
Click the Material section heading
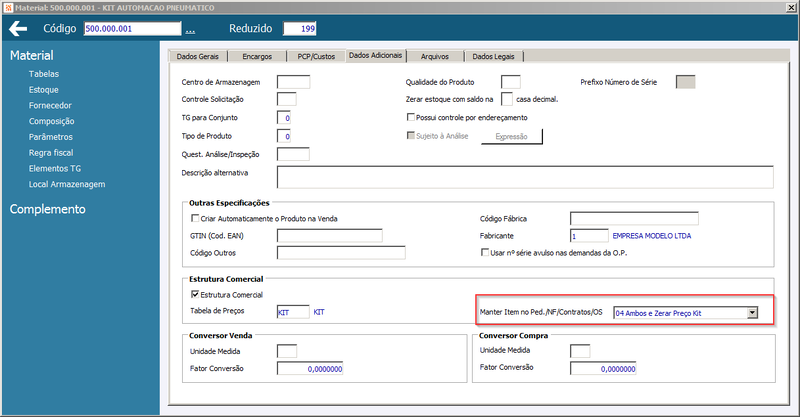[32, 55]
